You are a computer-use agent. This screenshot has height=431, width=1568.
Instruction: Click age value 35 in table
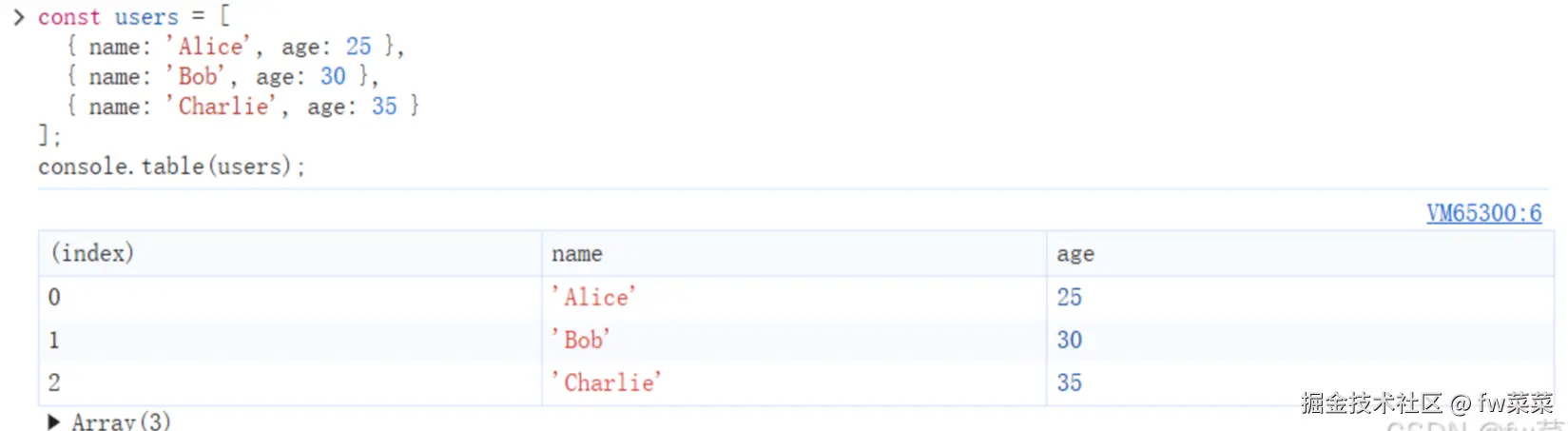1069,382
